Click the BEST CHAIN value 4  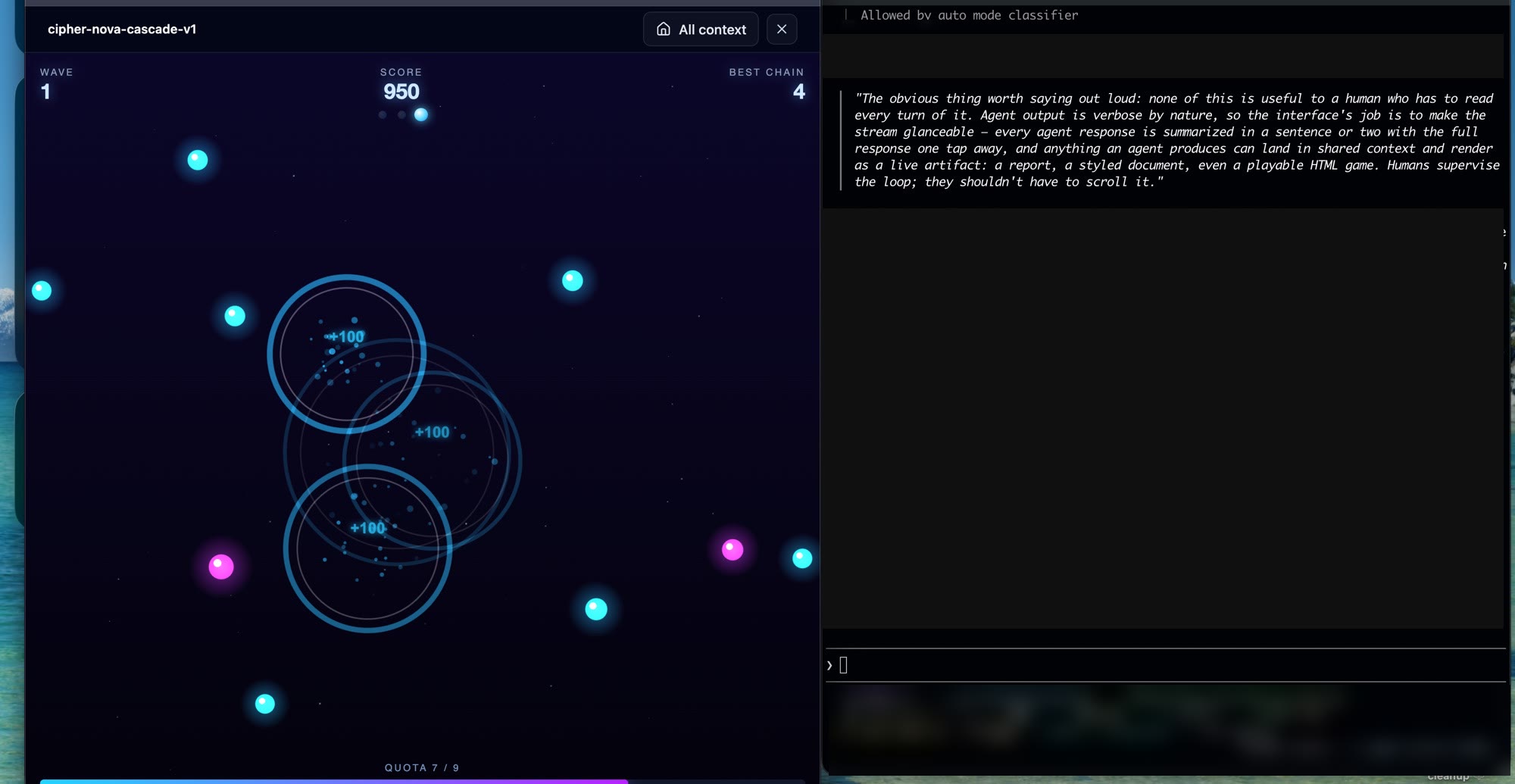(798, 92)
